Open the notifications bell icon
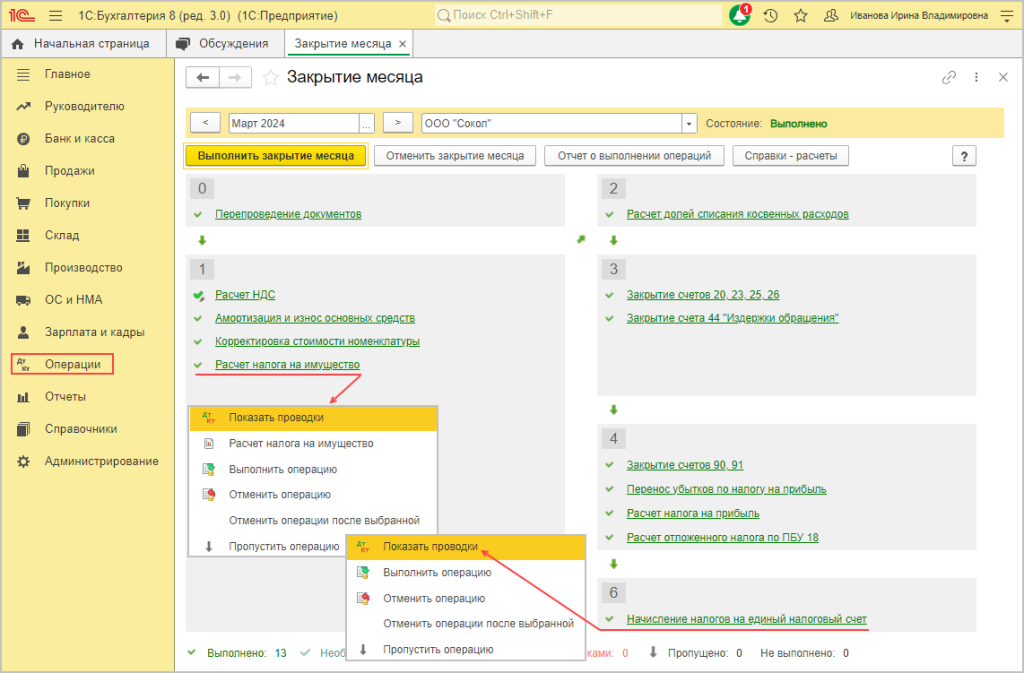Viewport: 1024px width, 673px height. coord(740,16)
